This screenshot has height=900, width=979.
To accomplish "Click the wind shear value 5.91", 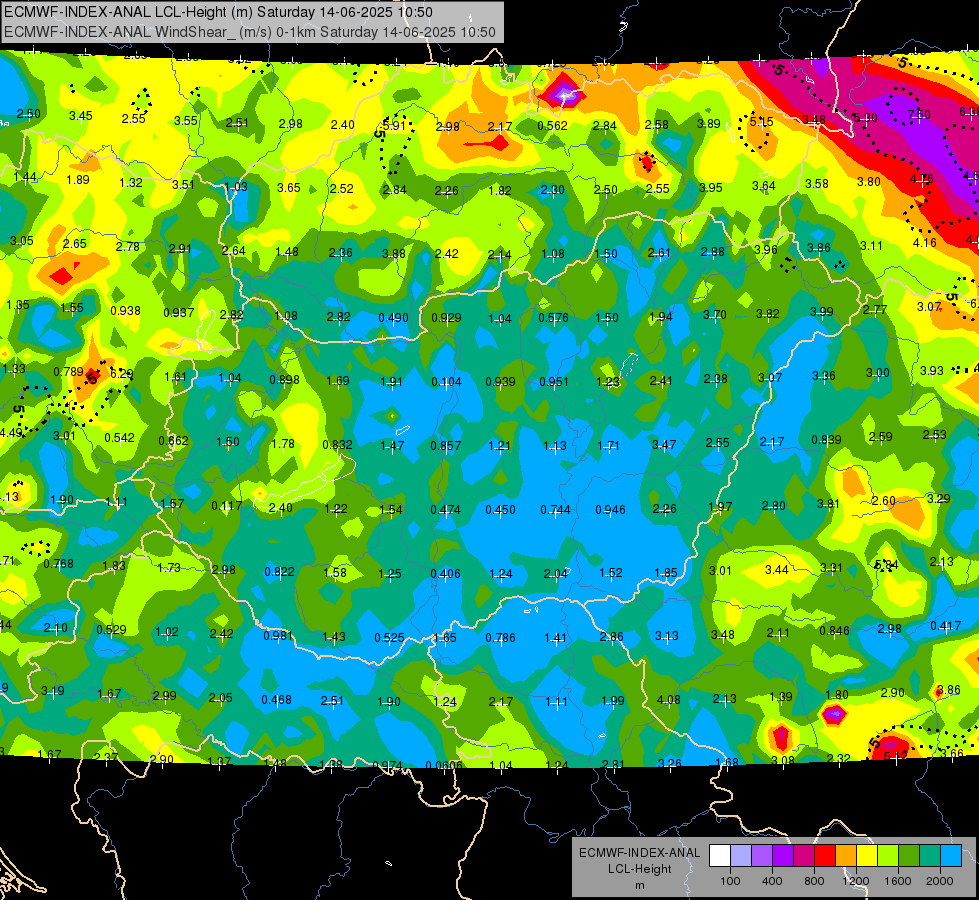I will [394, 125].
